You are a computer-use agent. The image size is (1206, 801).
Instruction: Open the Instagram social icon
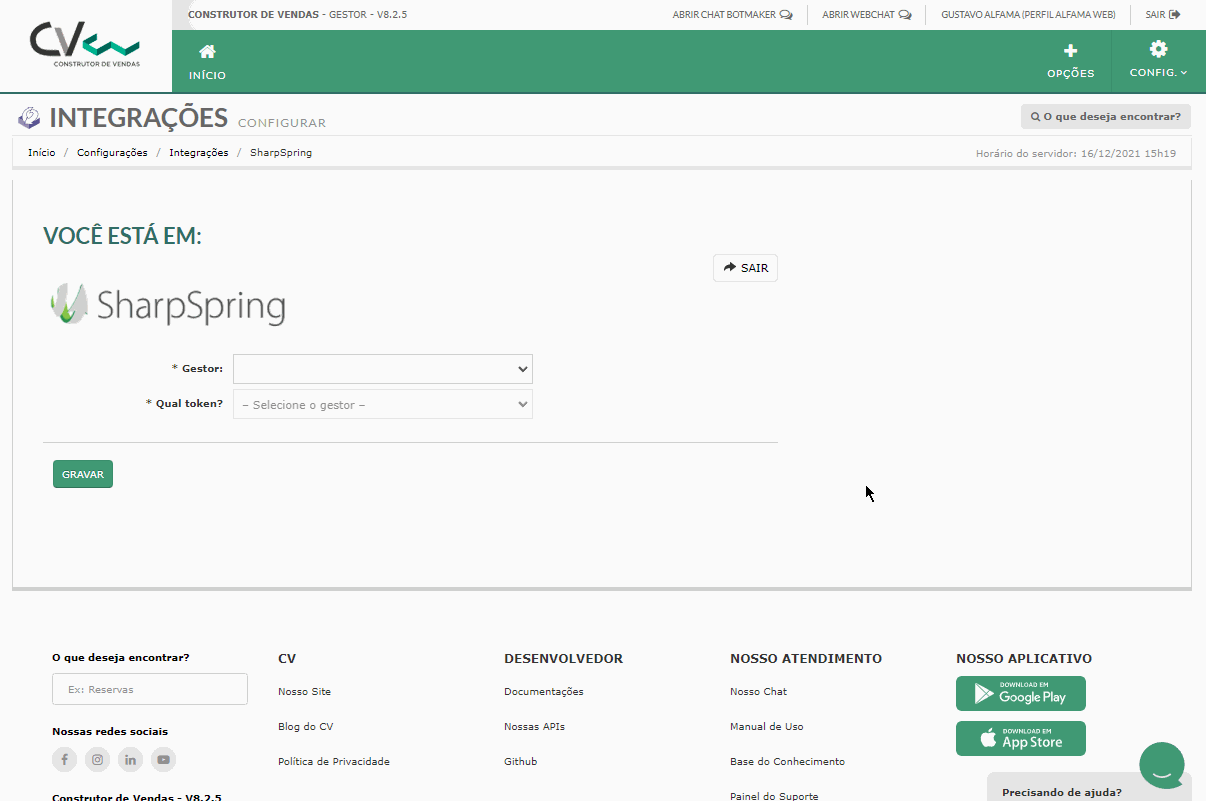click(97, 760)
